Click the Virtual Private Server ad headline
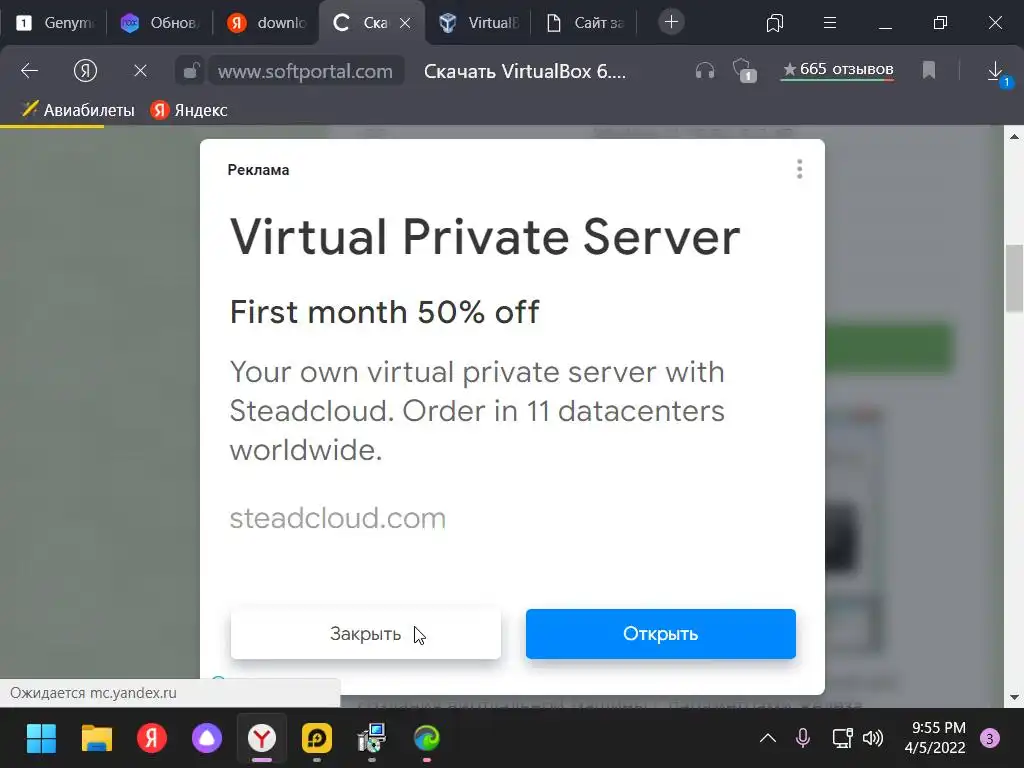The width and height of the screenshot is (1024, 768). (x=485, y=236)
